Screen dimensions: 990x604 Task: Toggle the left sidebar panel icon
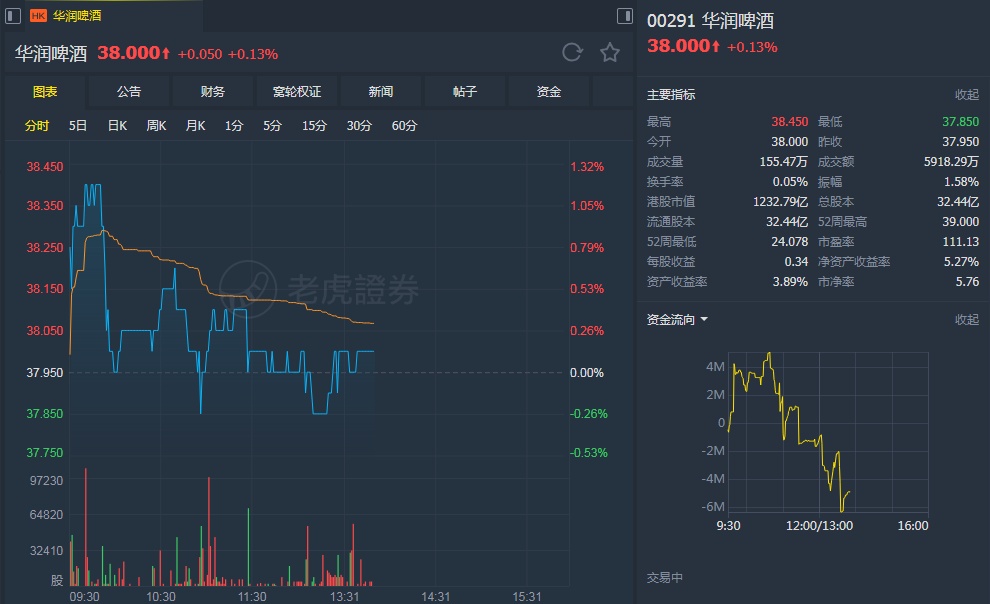(x=13, y=16)
